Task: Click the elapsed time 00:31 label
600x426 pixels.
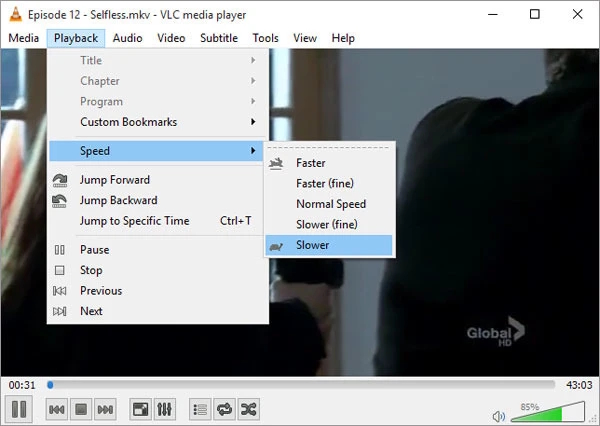Action: 22,385
